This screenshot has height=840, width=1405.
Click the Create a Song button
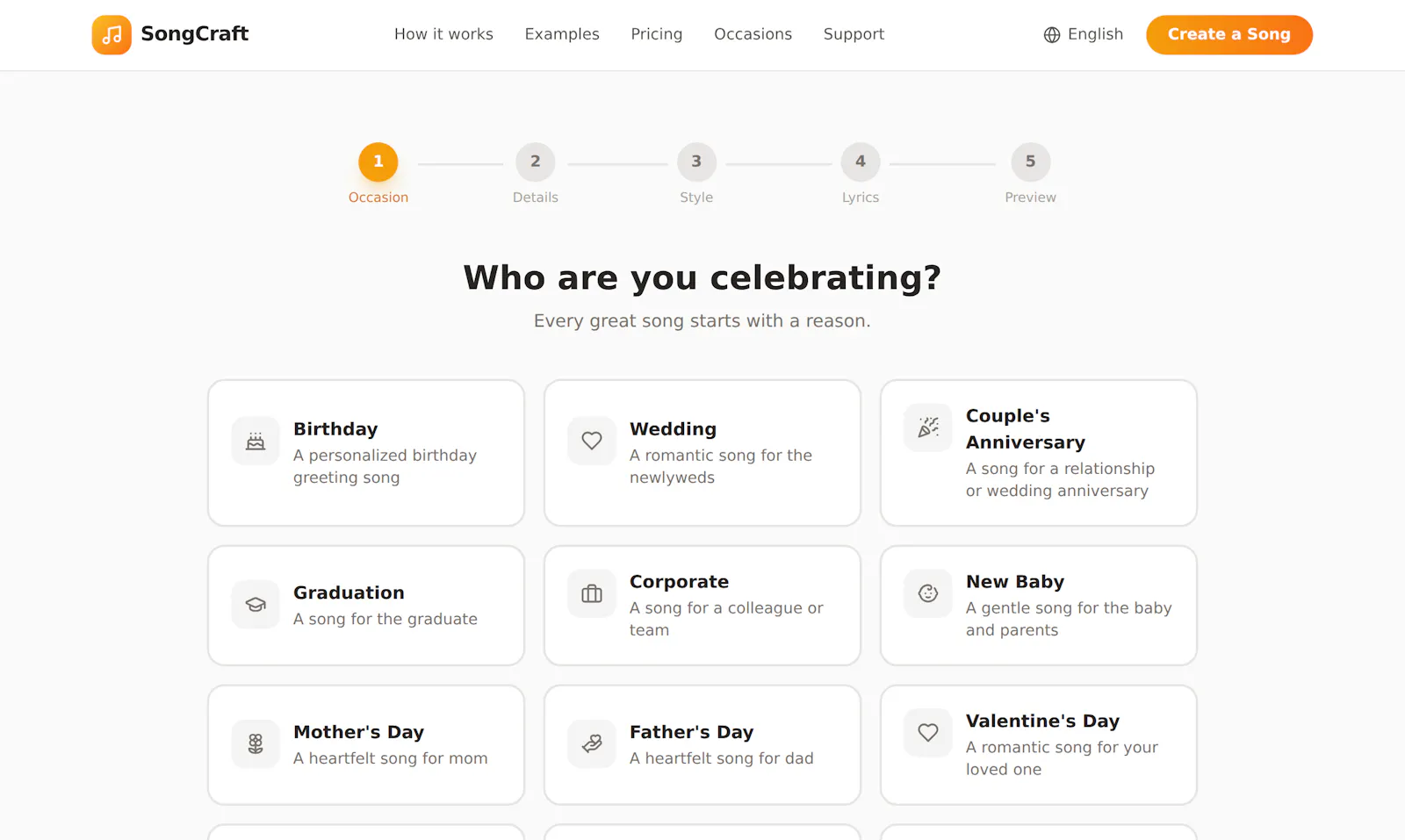point(1229,35)
